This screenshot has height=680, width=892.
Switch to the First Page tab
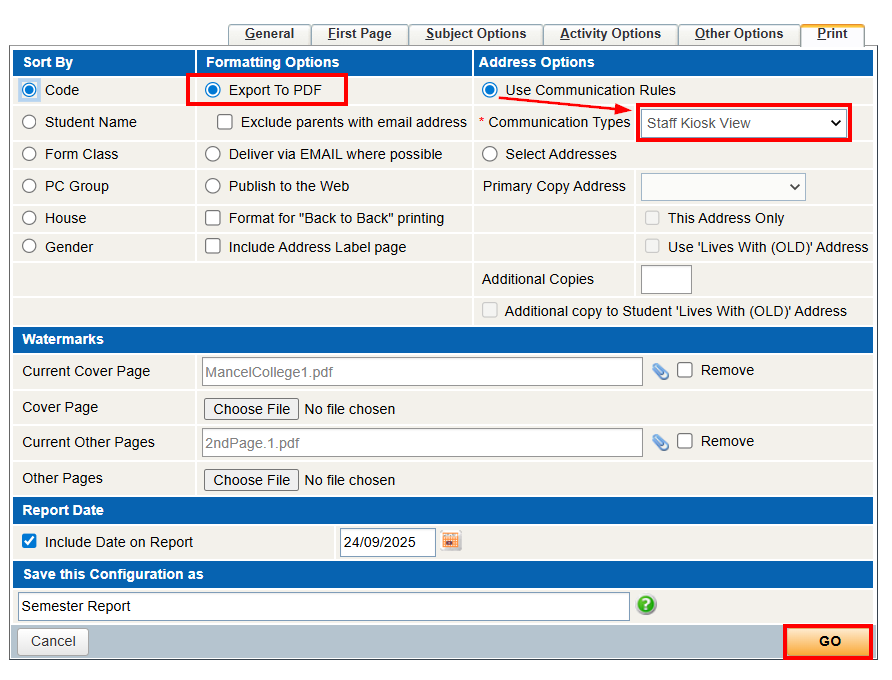360,34
